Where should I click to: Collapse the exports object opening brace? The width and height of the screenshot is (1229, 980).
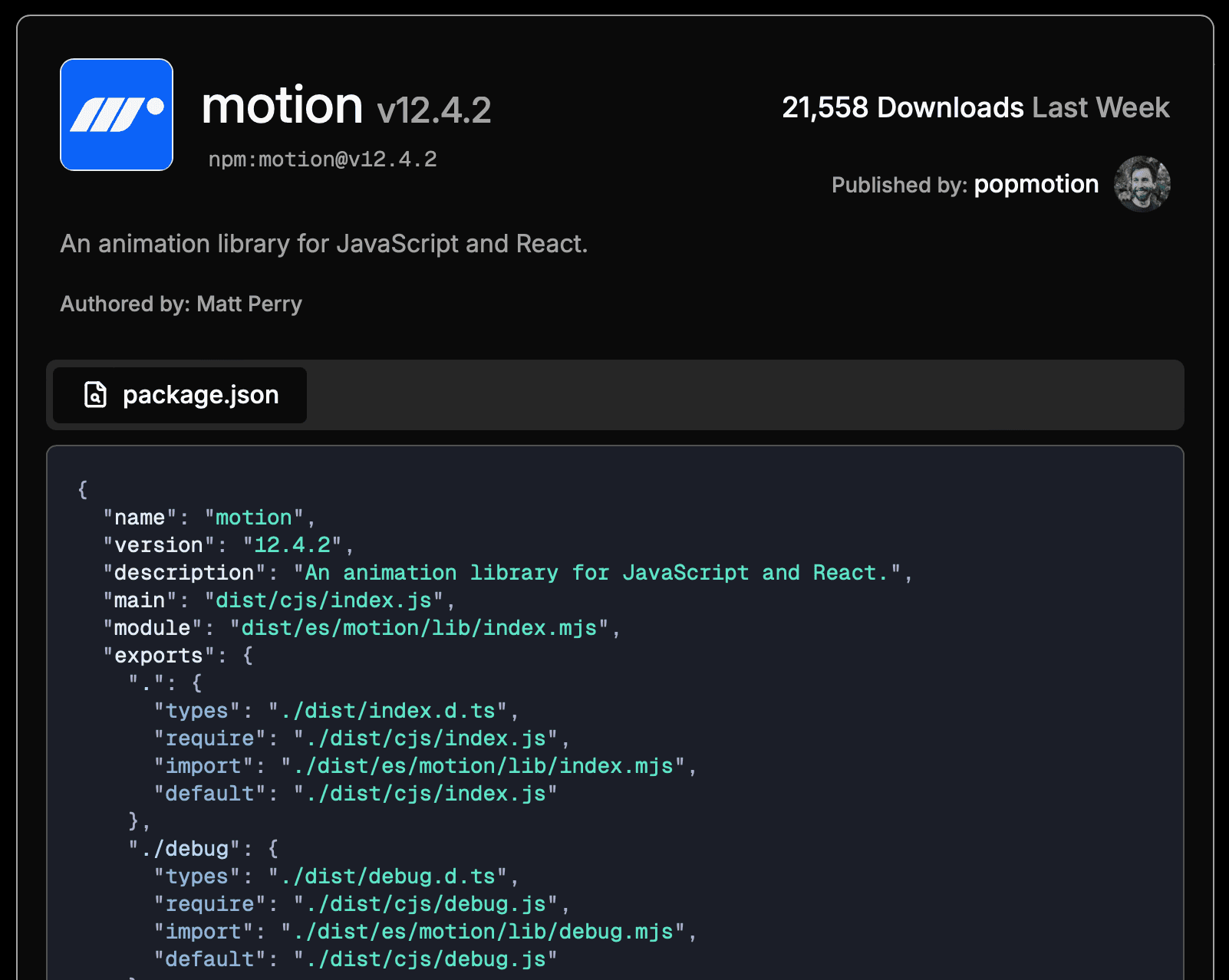click(247, 655)
